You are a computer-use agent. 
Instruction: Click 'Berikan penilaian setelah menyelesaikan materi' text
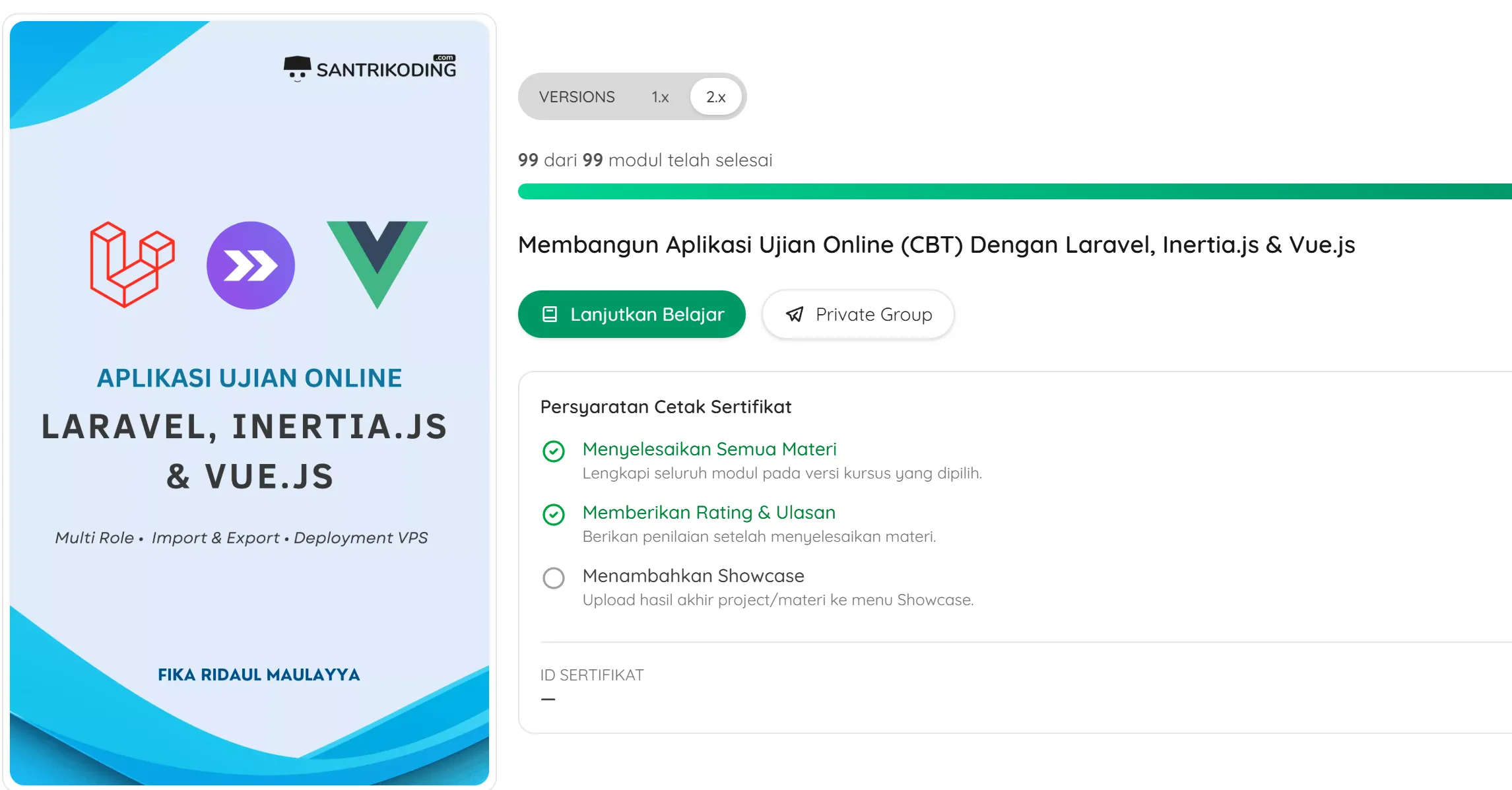[x=759, y=537]
